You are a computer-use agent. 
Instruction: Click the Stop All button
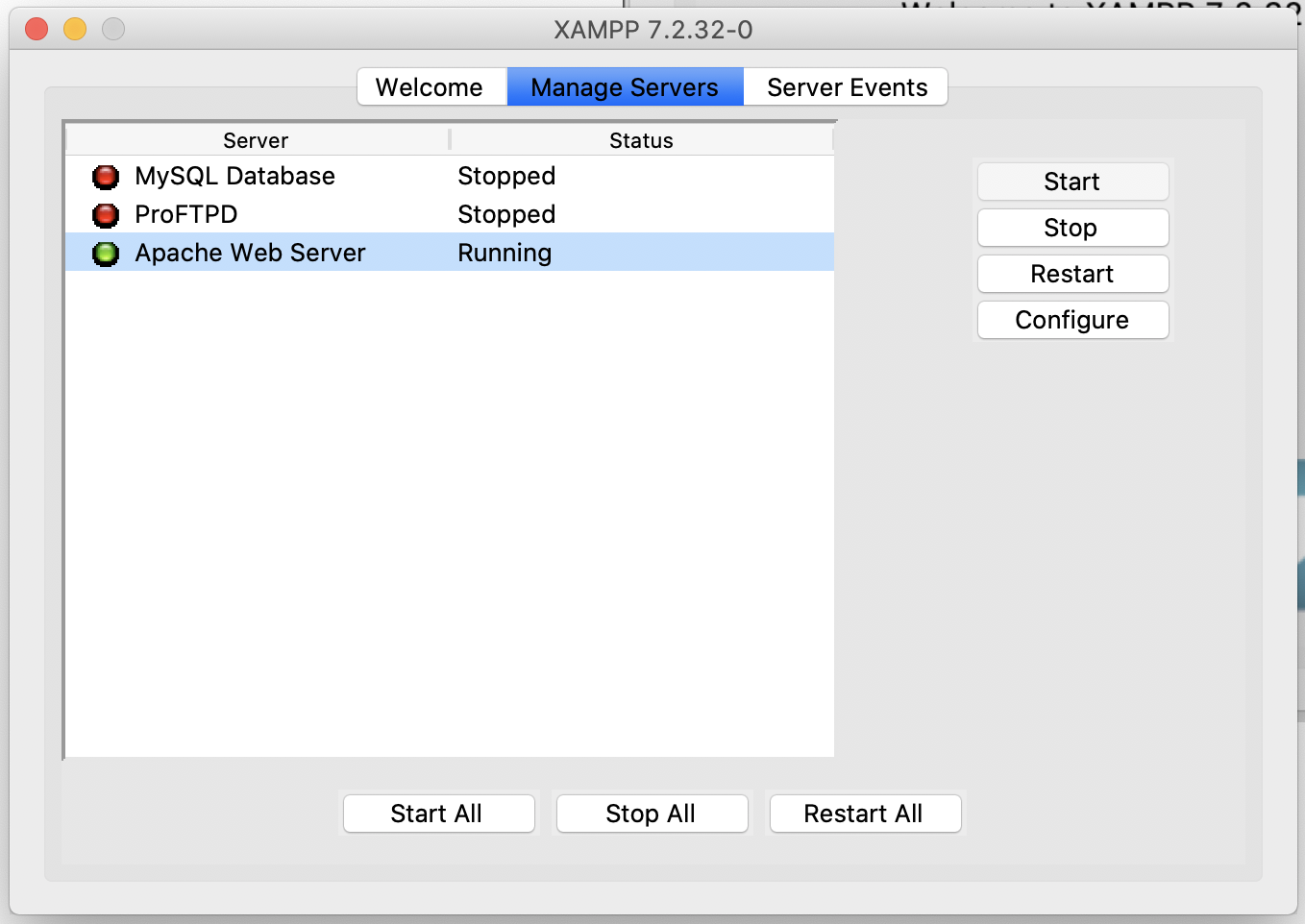(x=652, y=814)
